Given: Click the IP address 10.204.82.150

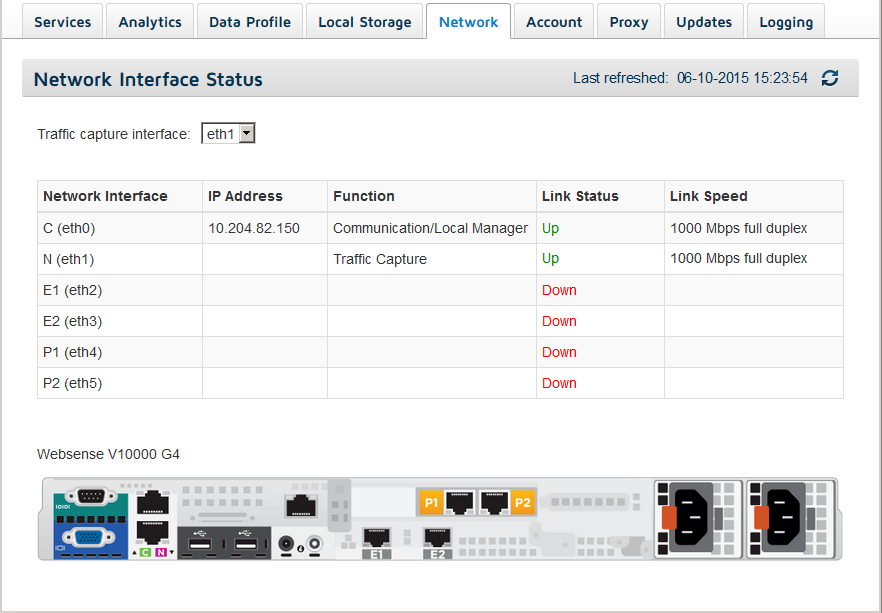Looking at the screenshot, I should (x=254, y=228).
